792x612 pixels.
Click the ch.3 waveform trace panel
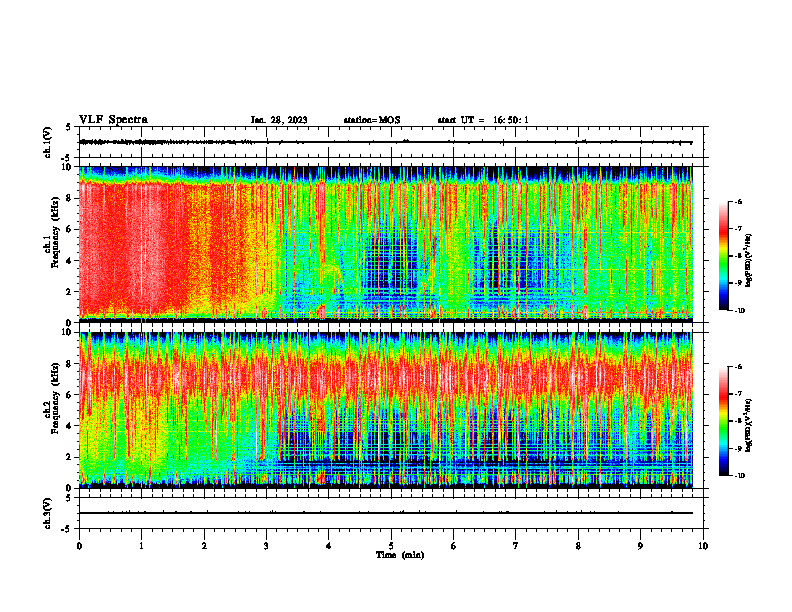tap(391, 513)
